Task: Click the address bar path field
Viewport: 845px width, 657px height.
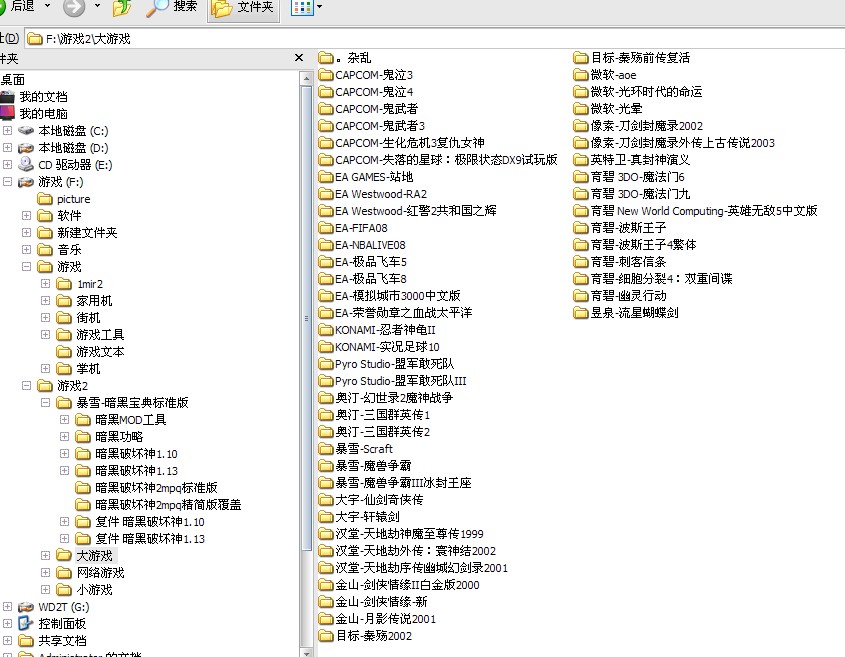Action: [x=400, y=39]
